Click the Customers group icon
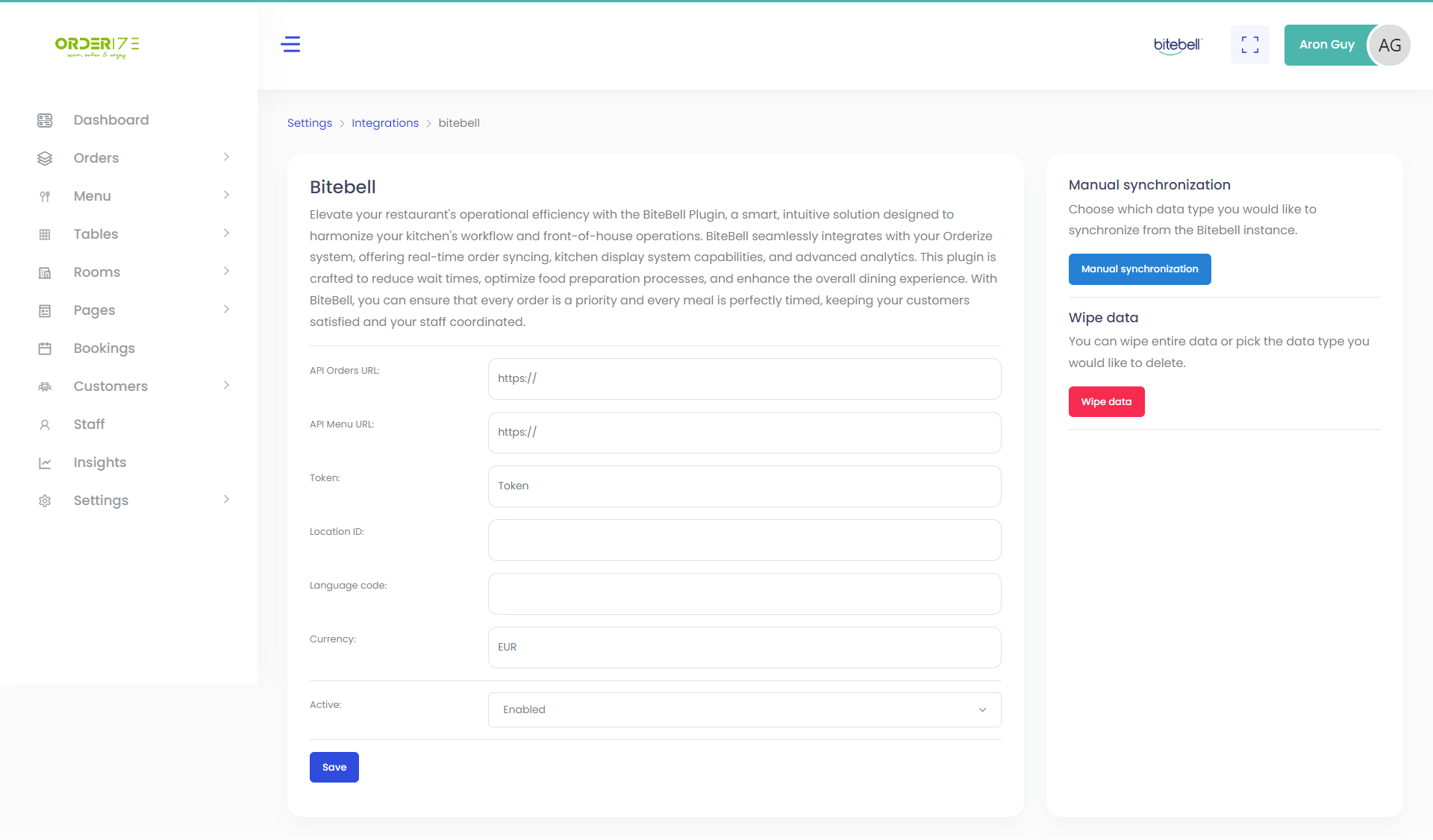The image size is (1433, 840). 45,386
